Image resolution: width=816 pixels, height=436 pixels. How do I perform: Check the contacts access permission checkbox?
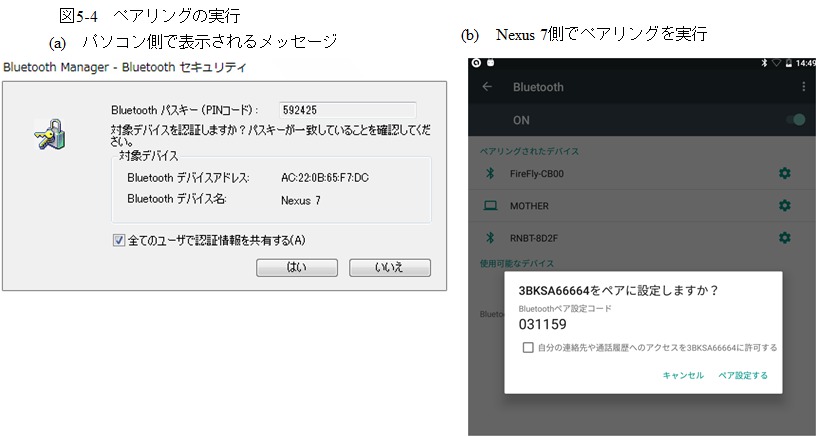point(528,347)
